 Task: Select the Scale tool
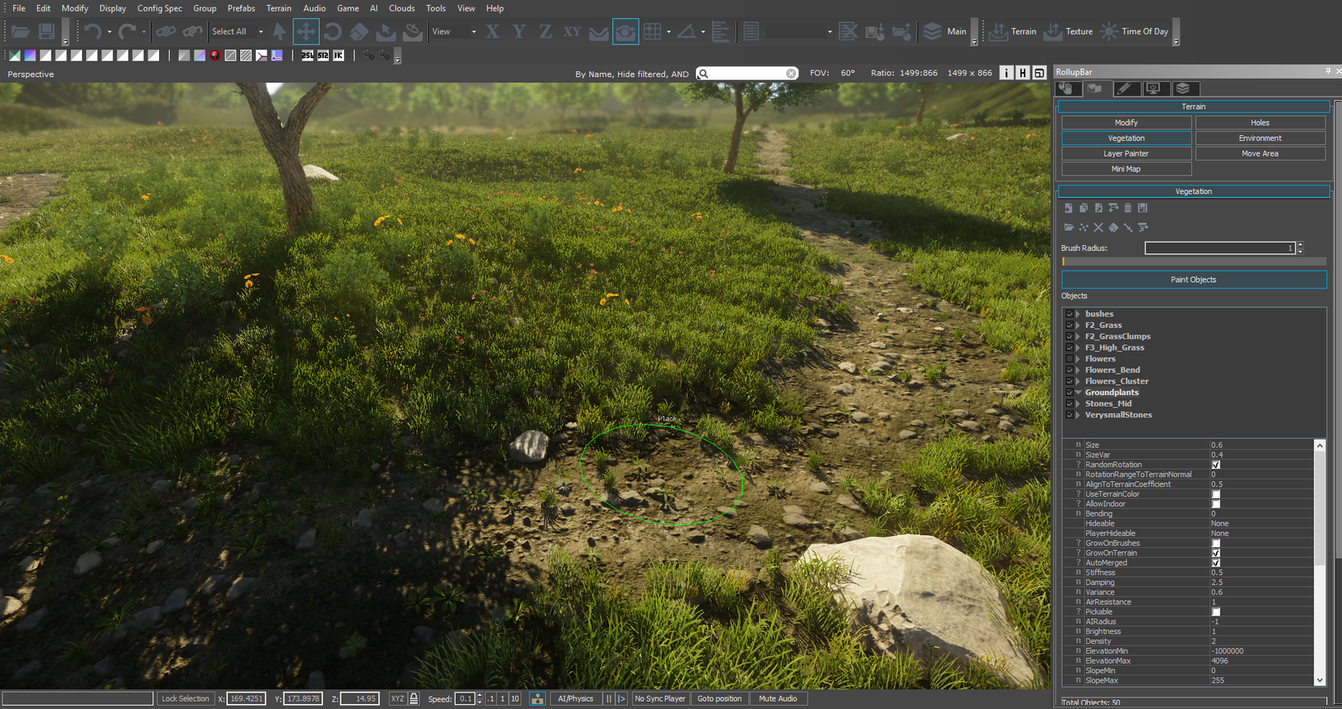pos(359,31)
